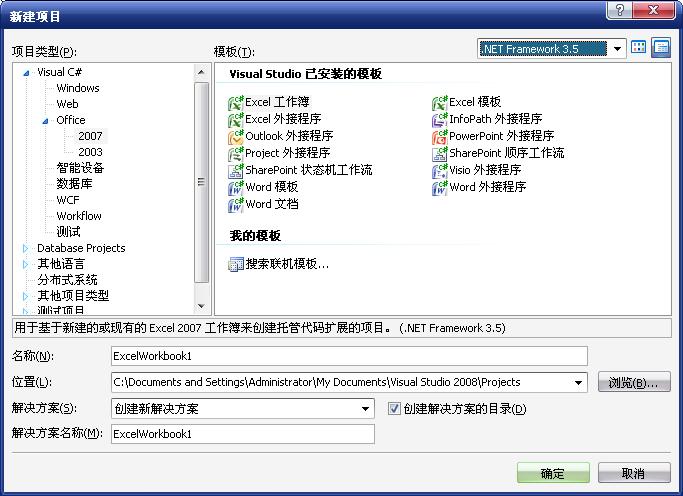This screenshot has height=496, width=683.
Task: Select the Excel 工作簿 template icon
Action: [x=236, y=103]
